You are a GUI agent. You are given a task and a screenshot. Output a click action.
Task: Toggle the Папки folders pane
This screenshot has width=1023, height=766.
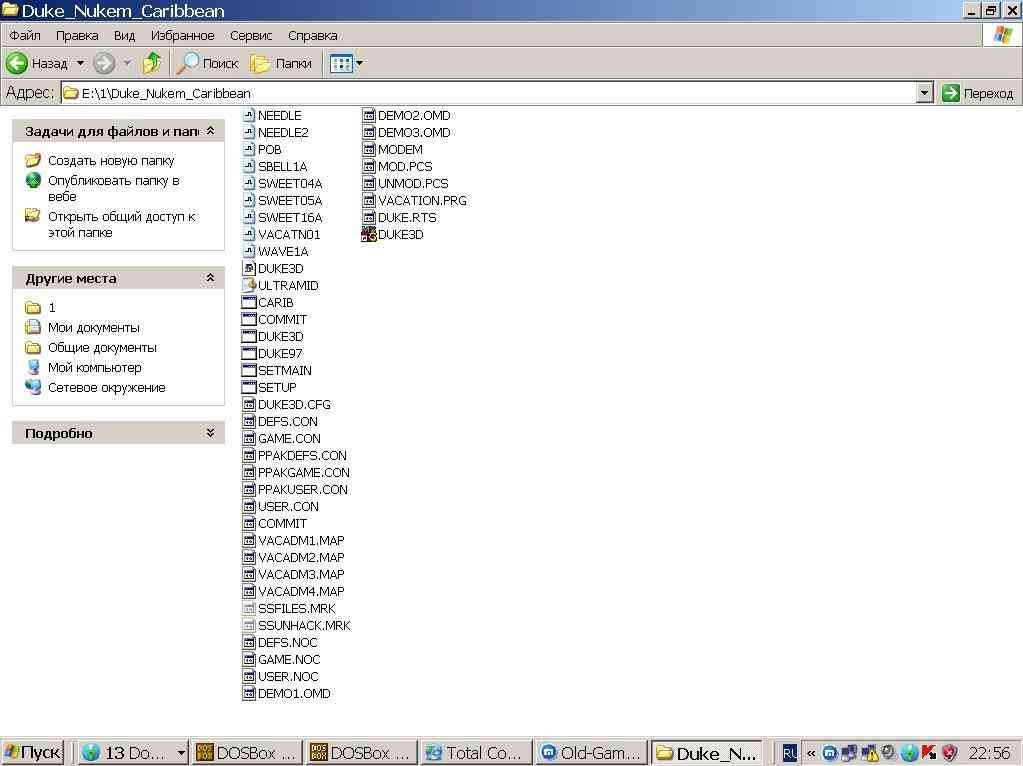(282, 63)
